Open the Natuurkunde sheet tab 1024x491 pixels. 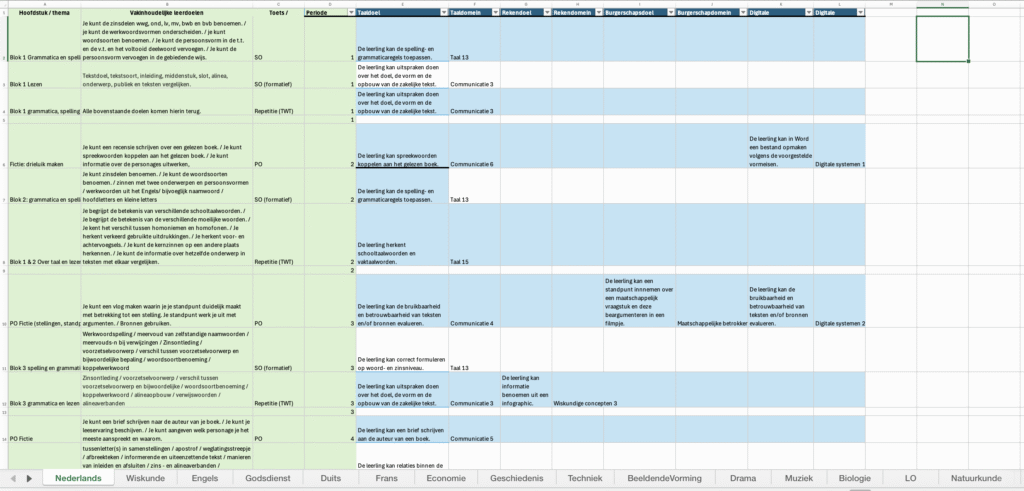978,479
